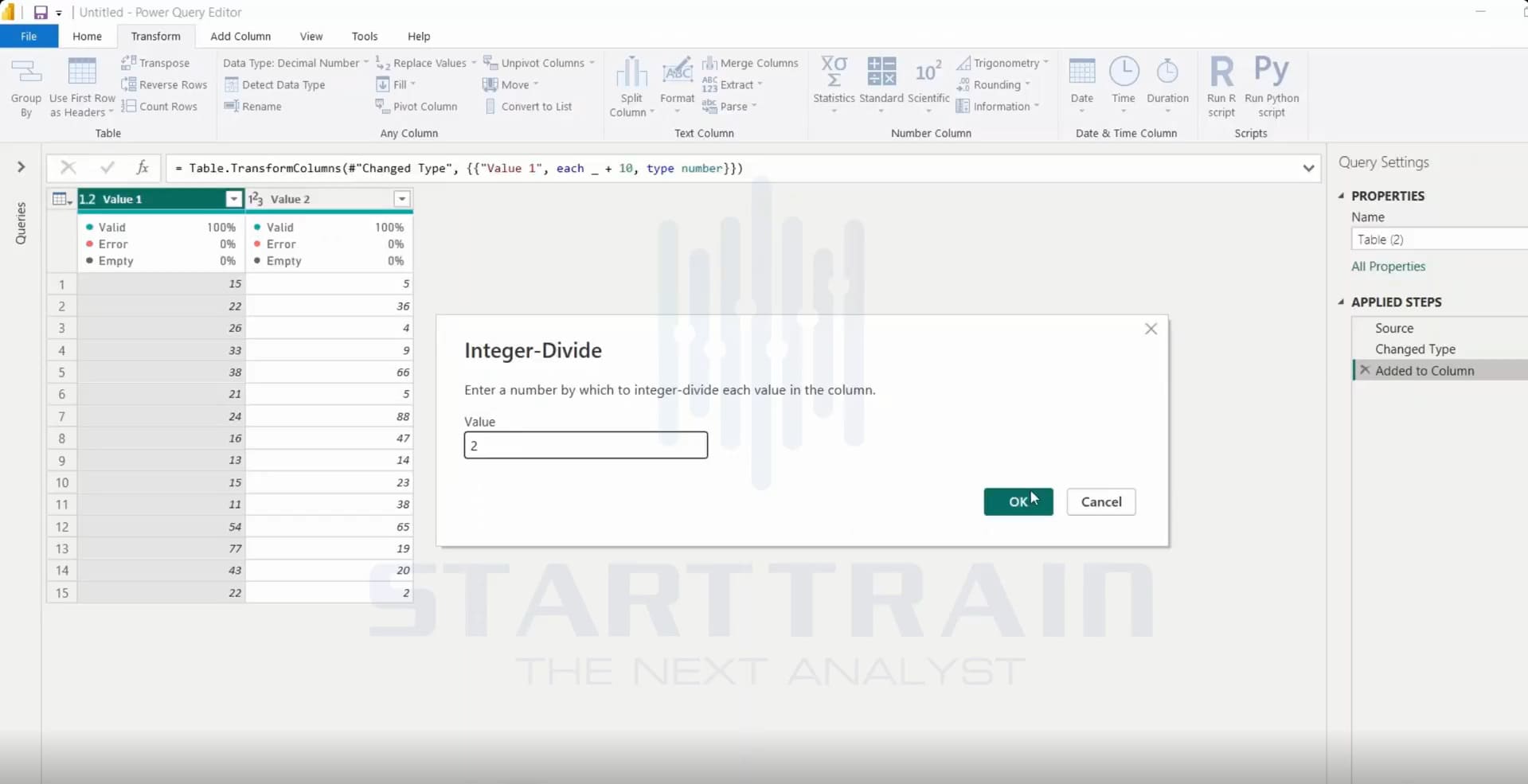Viewport: 1528px width, 784px height.
Task: Expand the Queries pane
Action: tap(21, 167)
